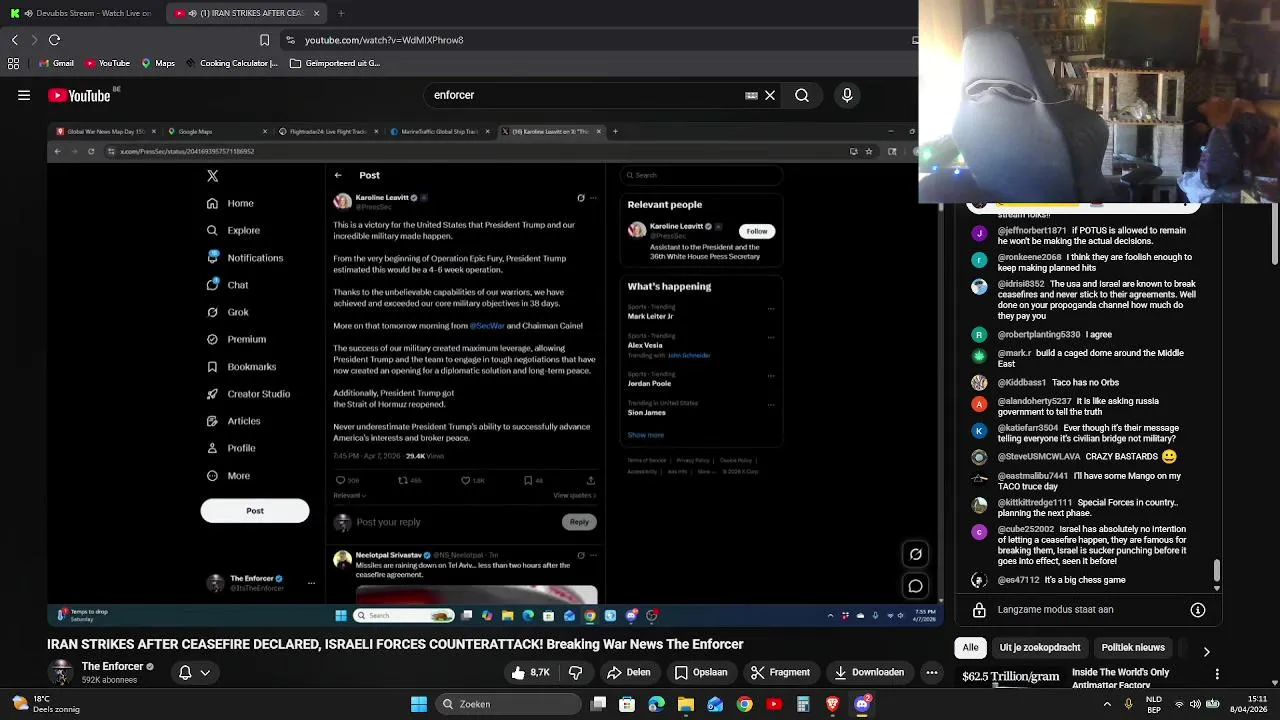Viewport: 1280px width, 720px height.
Task: Open the YouTube guide hamburger menu
Action: pos(24,95)
